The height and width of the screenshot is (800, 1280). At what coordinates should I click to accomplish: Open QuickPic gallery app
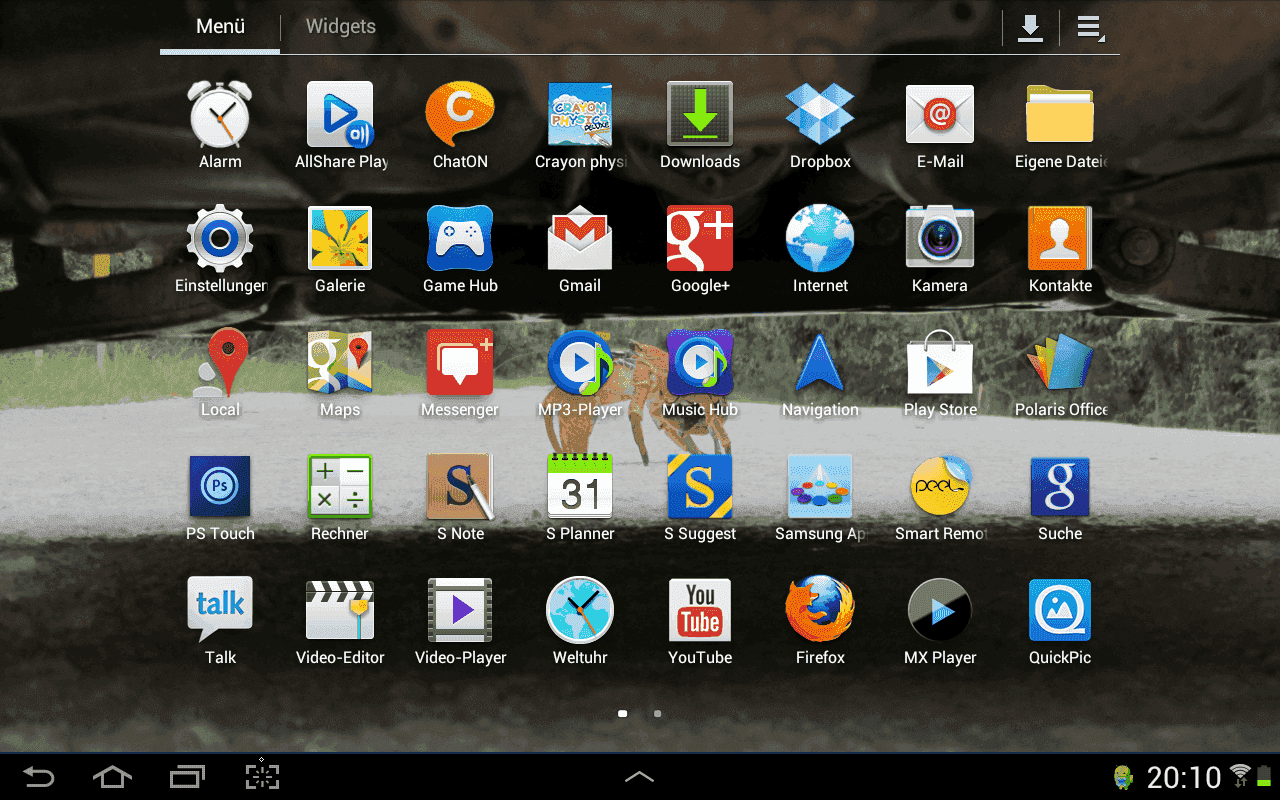tap(1060, 622)
